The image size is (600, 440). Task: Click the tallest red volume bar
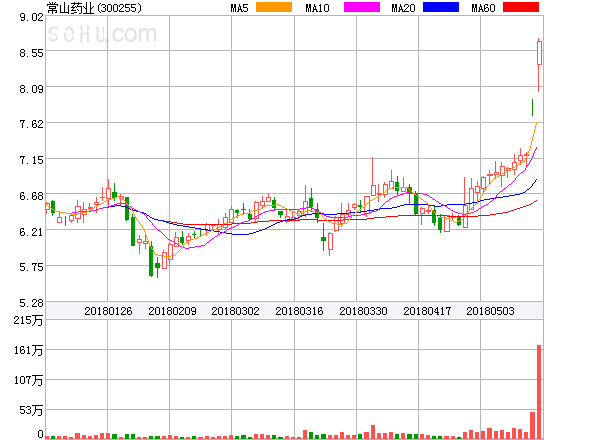539,392
